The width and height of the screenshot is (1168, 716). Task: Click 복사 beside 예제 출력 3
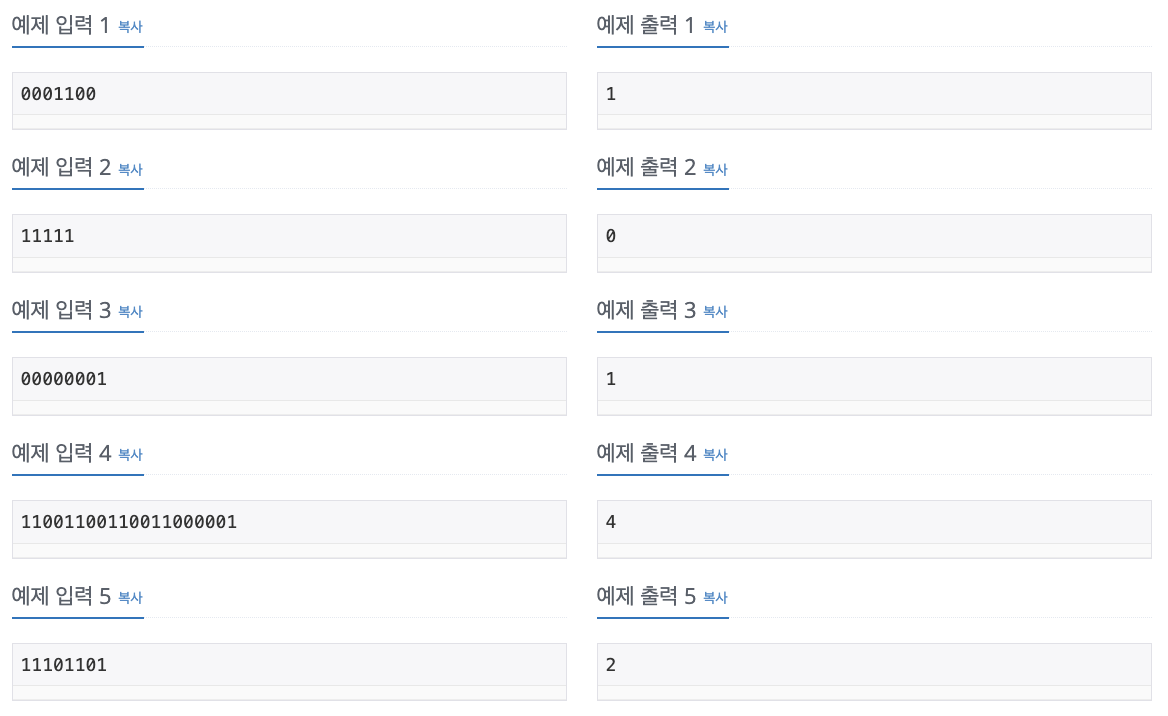pyautogui.click(x=715, y=312)
